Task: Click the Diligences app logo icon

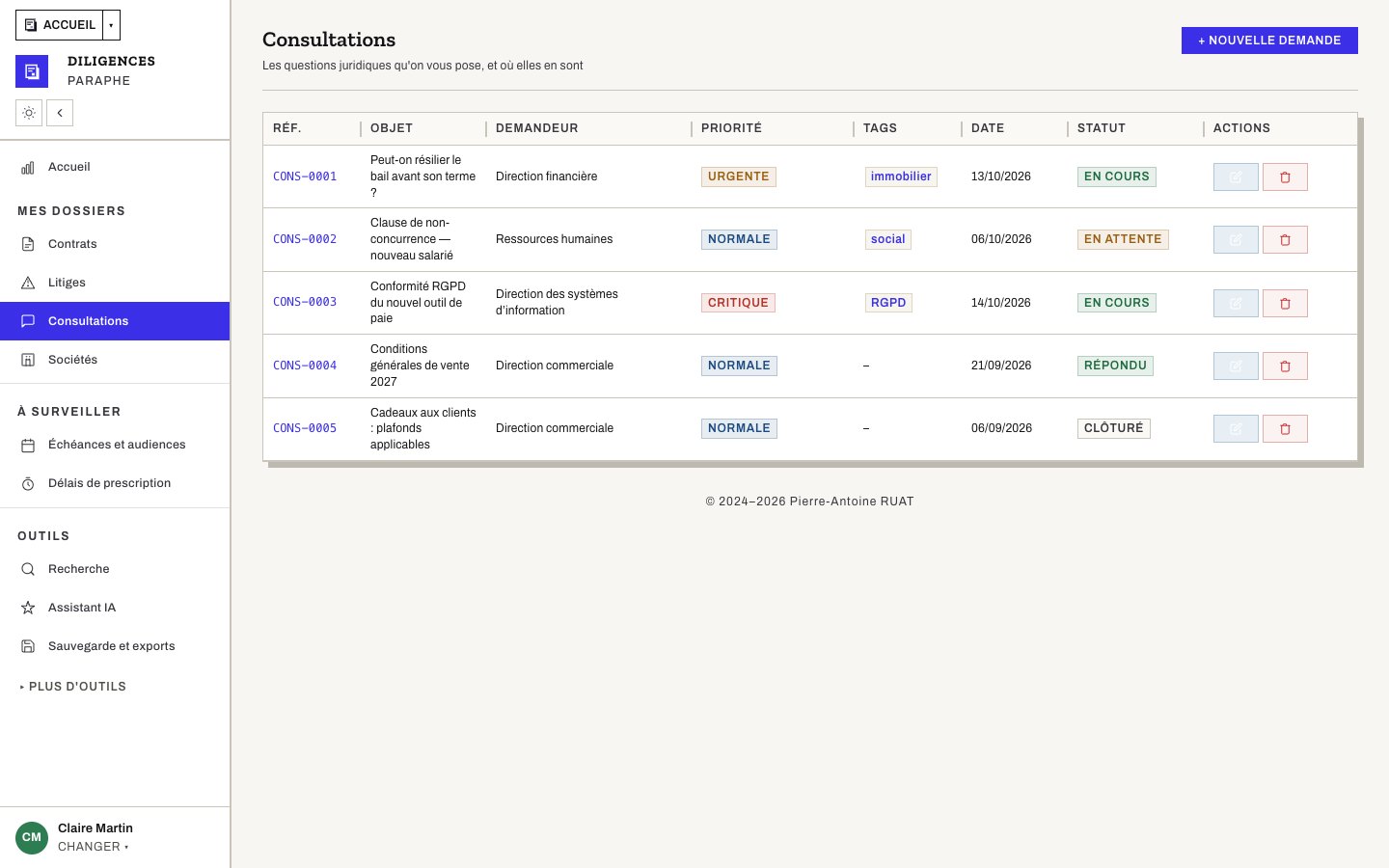Action: 32,71
